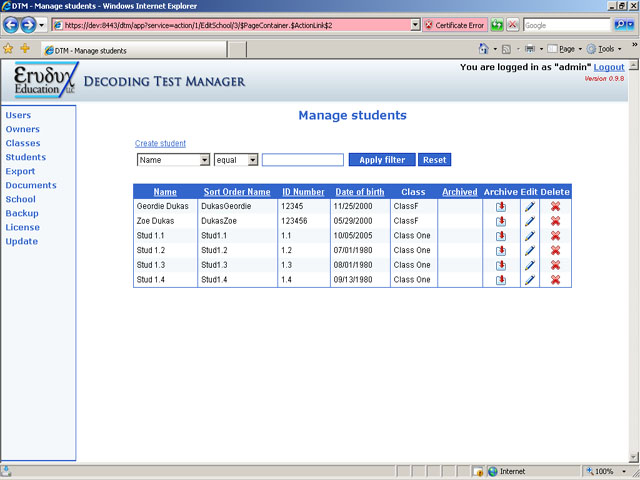The height and width of the screenshot is (480, 640).
Task: Click the Print toolbar icon
Action: pos(530,49)
